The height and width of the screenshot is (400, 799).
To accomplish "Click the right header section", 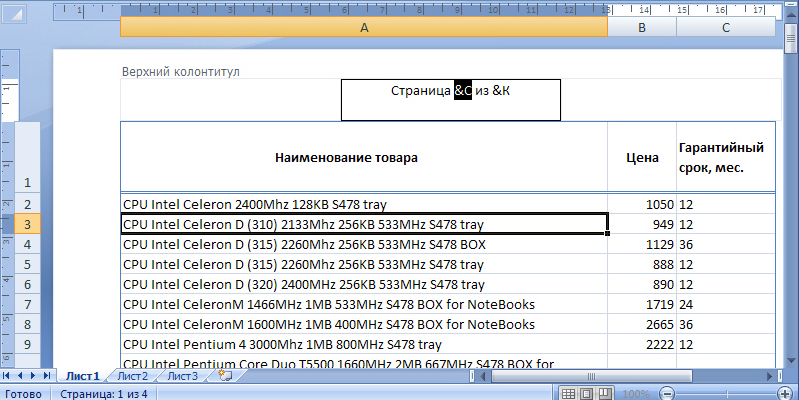I will [x=671, y=100].
